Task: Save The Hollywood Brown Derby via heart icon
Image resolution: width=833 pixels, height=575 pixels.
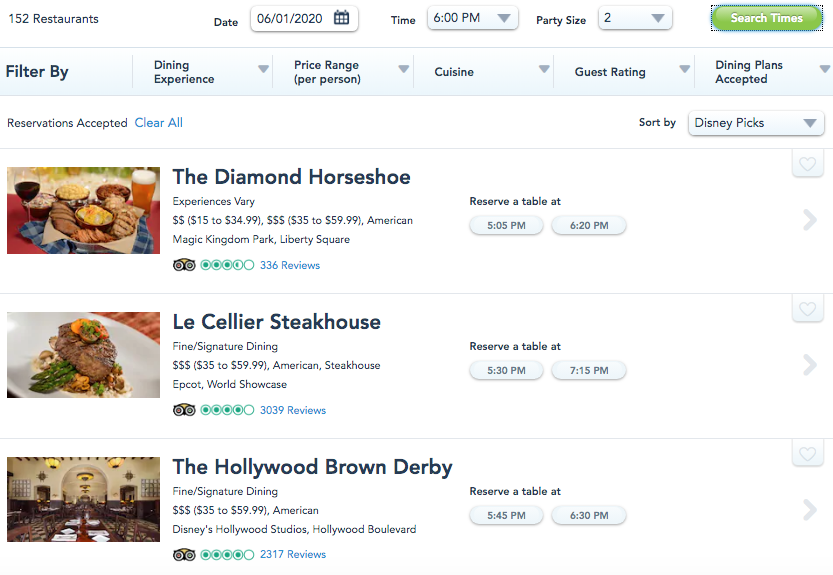Action: point(808,455)
